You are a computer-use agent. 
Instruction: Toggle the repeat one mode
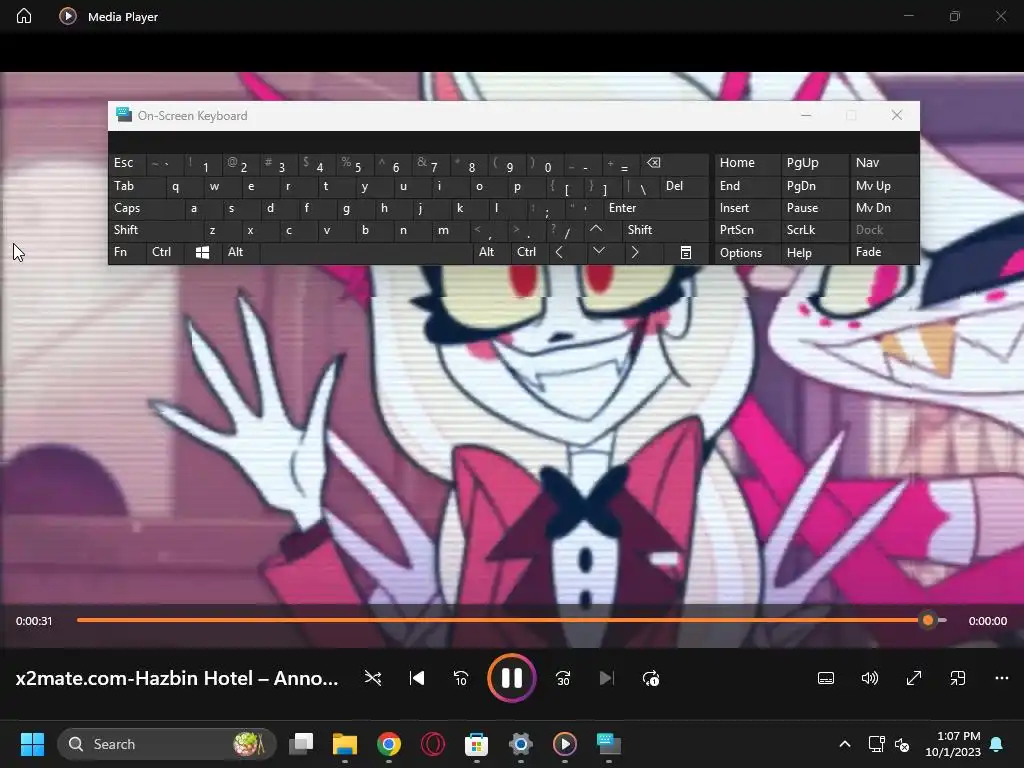(x=650, y=678)
